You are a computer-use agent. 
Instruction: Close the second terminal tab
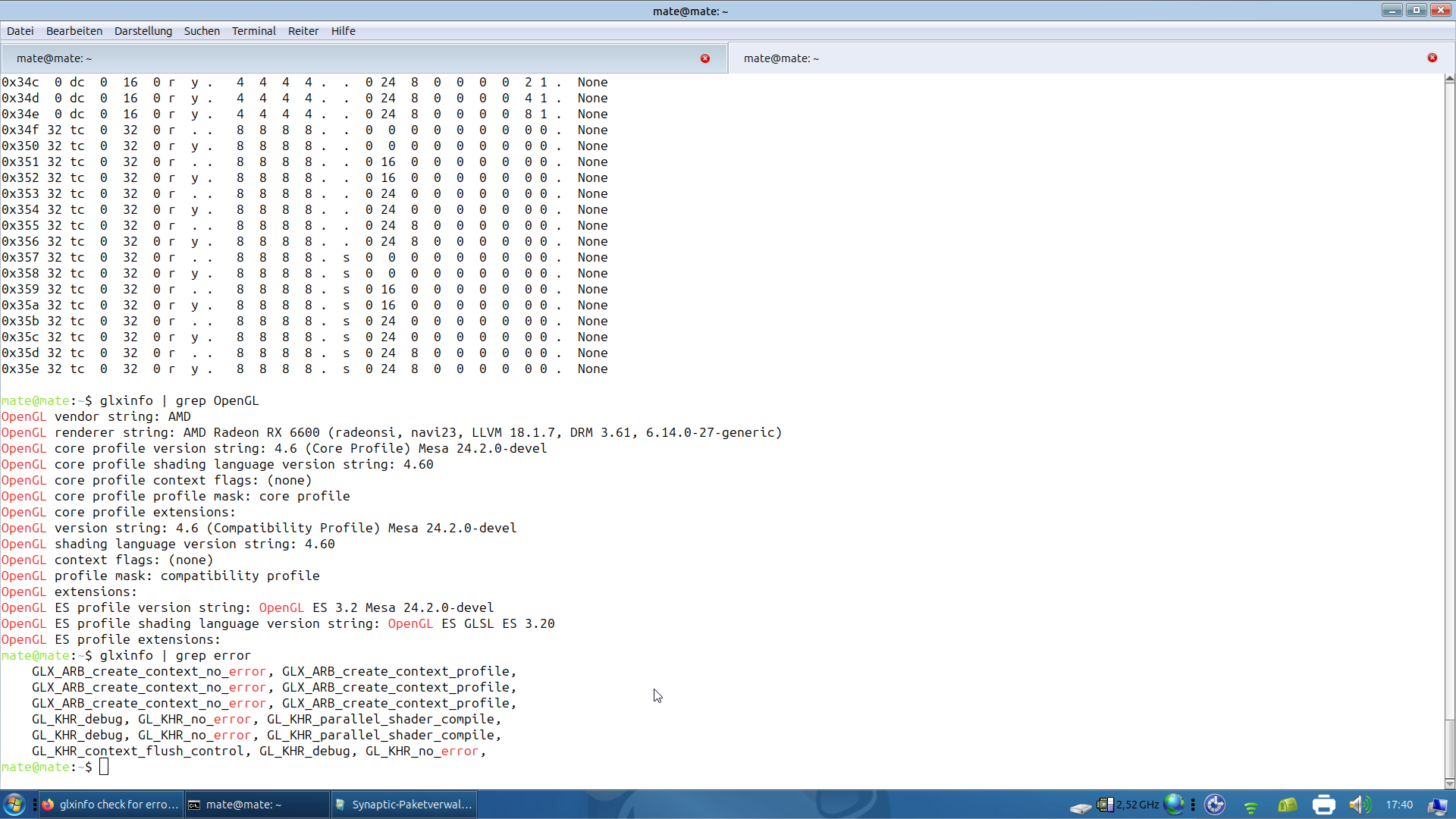pos(1432,58)
